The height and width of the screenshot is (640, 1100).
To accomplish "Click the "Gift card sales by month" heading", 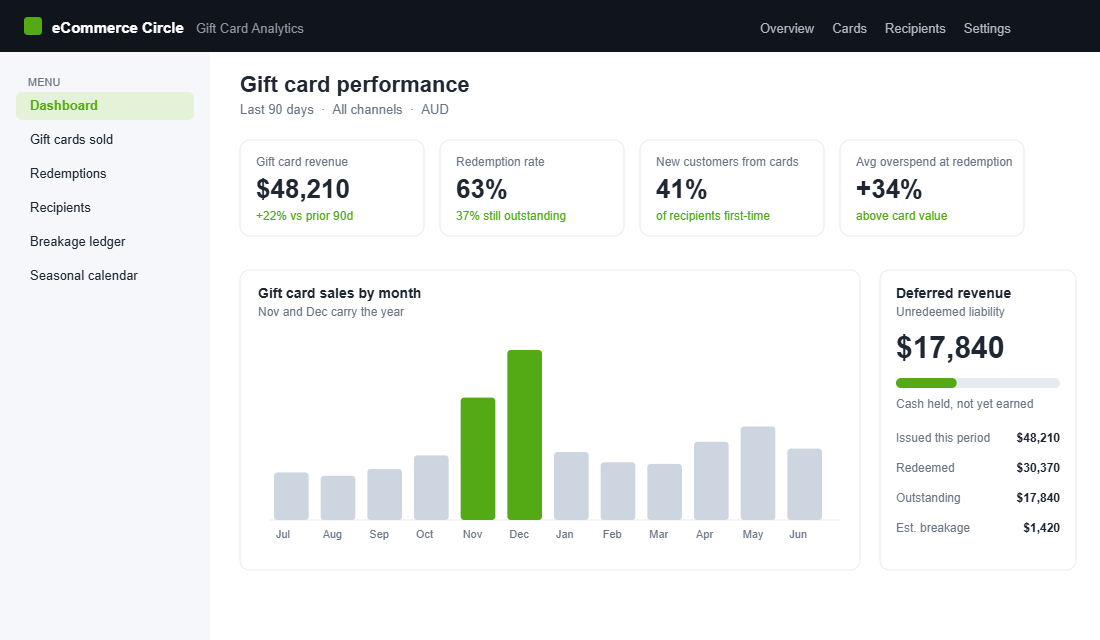I will click(x=340, y=293).
